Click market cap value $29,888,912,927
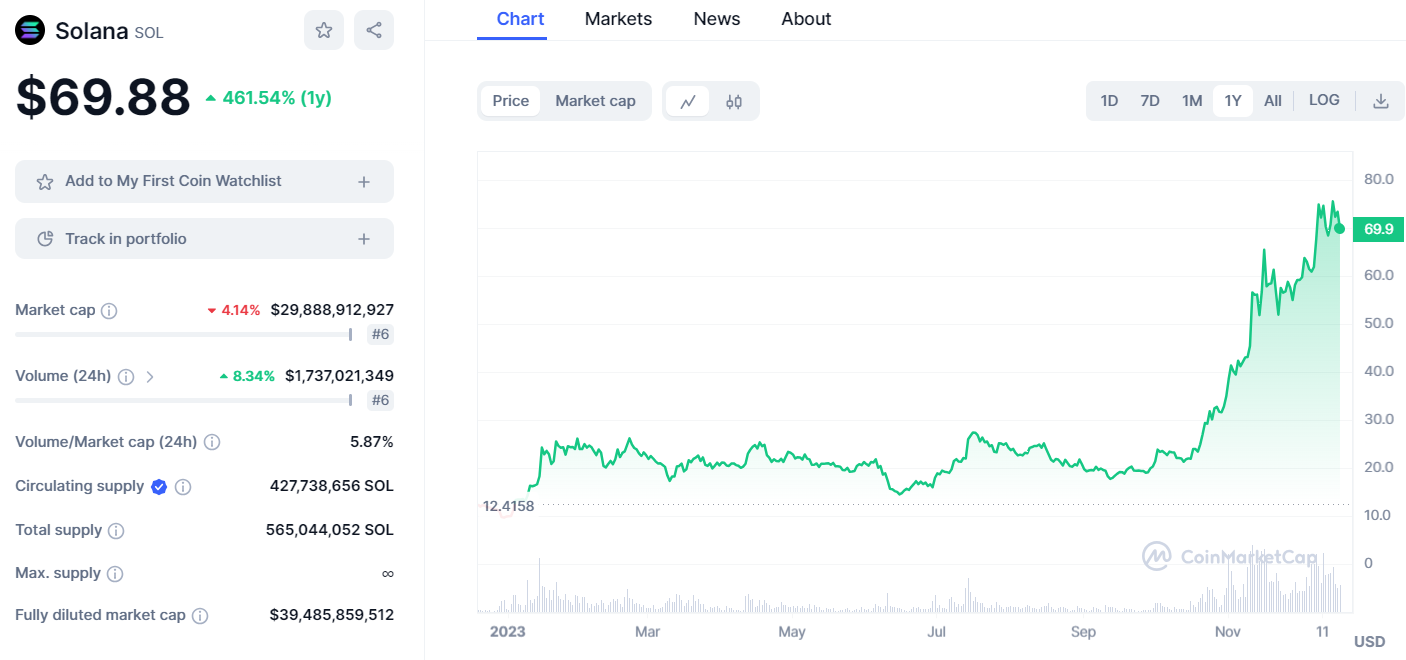 [x=332, y=310]
